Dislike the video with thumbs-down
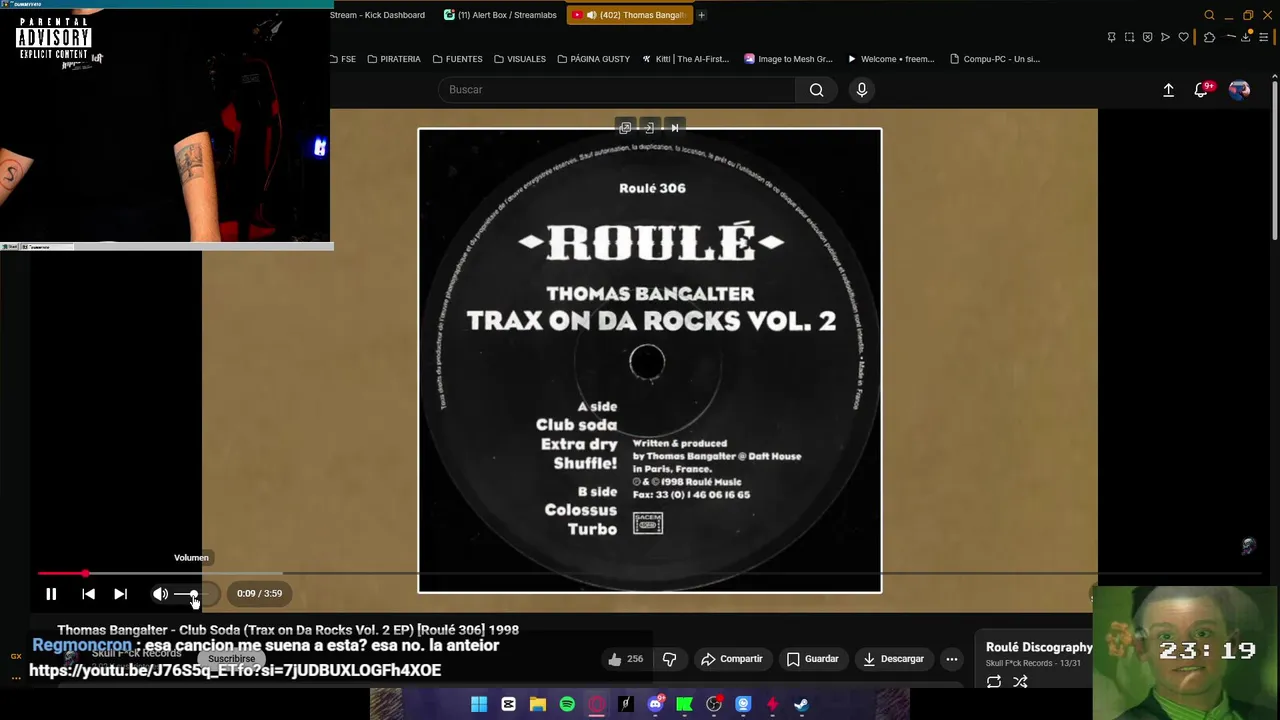Screen dimensions: 1280x720 click(x=670, y=659)
